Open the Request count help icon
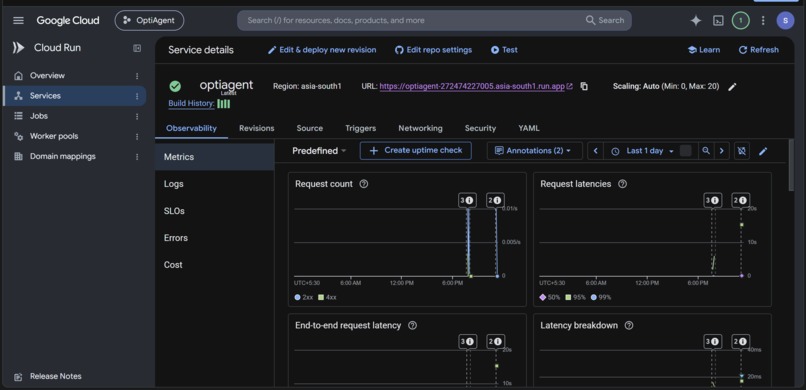 coord(364,184)
